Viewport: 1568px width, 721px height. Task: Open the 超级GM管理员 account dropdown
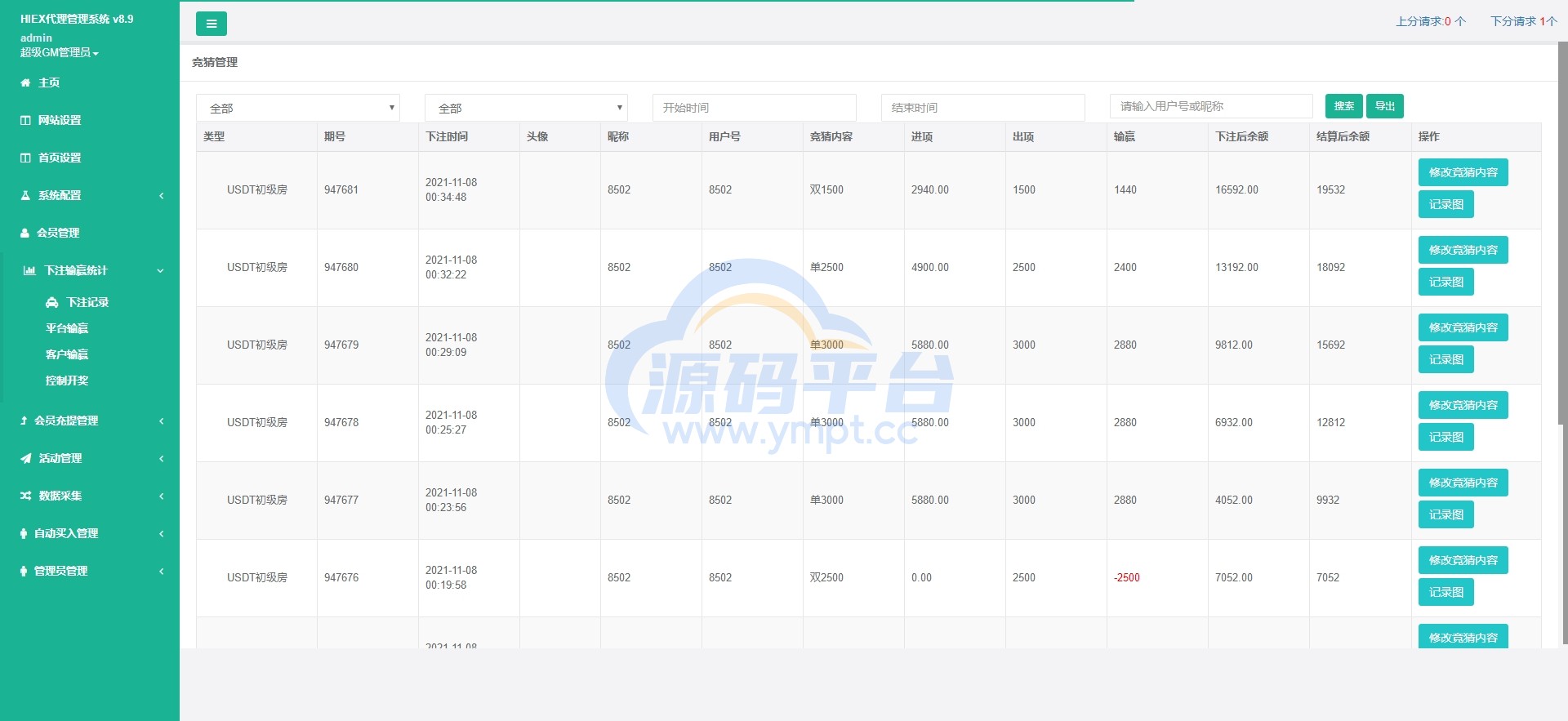click(x=60, y=52)
